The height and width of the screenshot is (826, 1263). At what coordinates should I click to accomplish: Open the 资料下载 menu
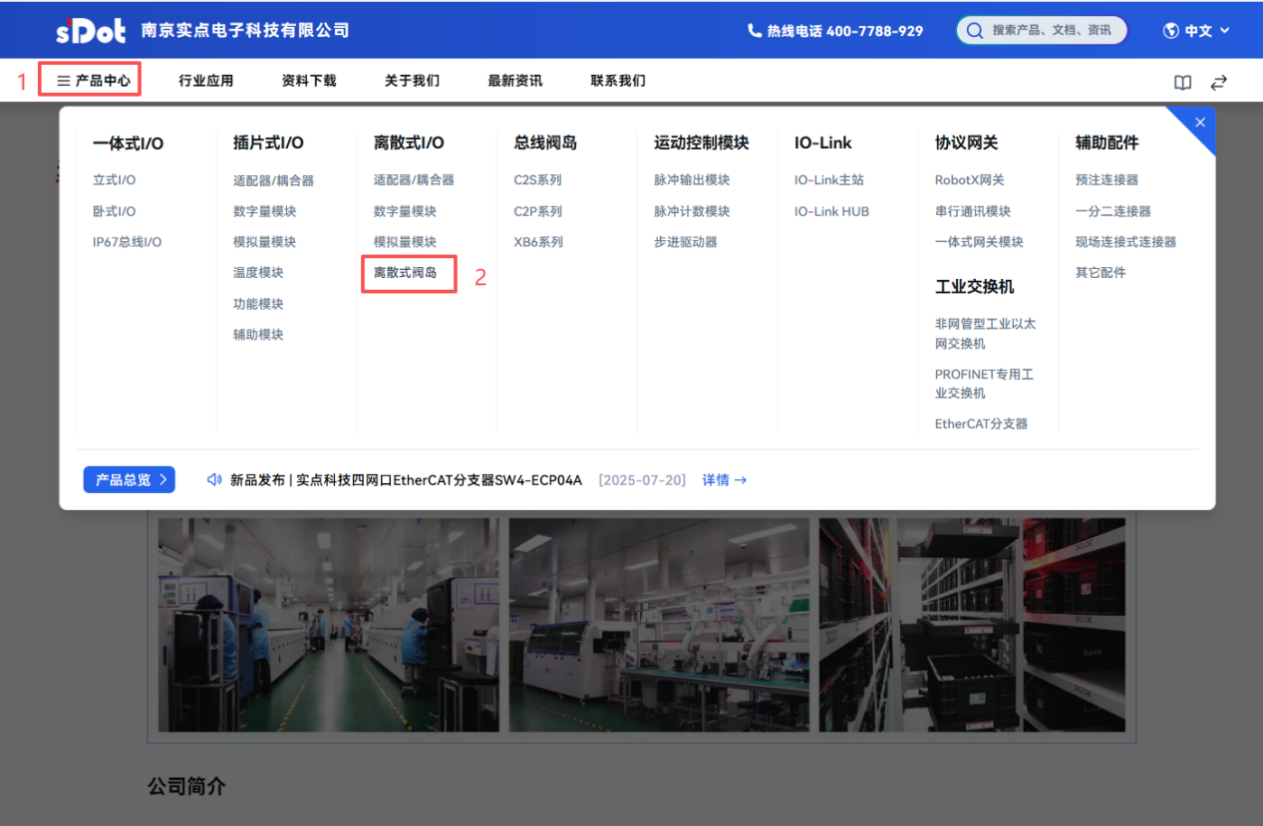click(x=309, y=81)
